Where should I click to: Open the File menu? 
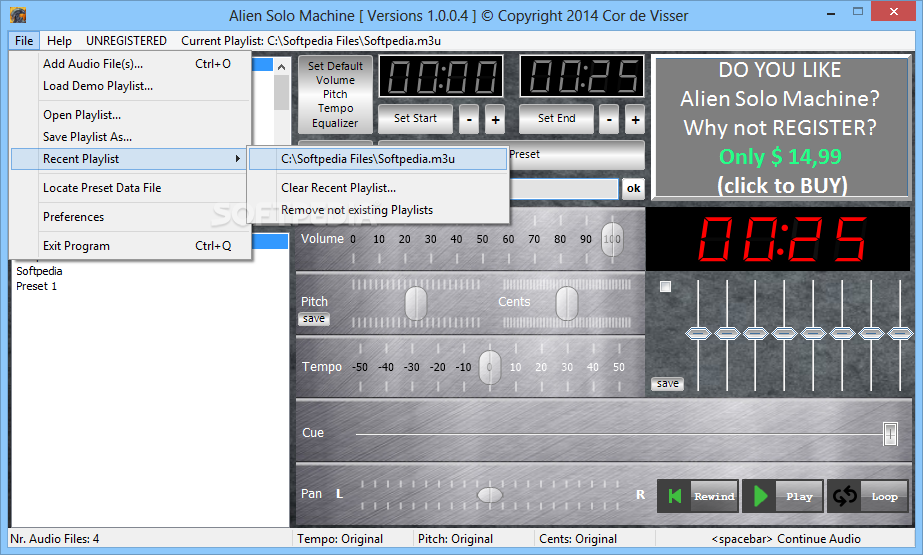(x=24, y=41)
